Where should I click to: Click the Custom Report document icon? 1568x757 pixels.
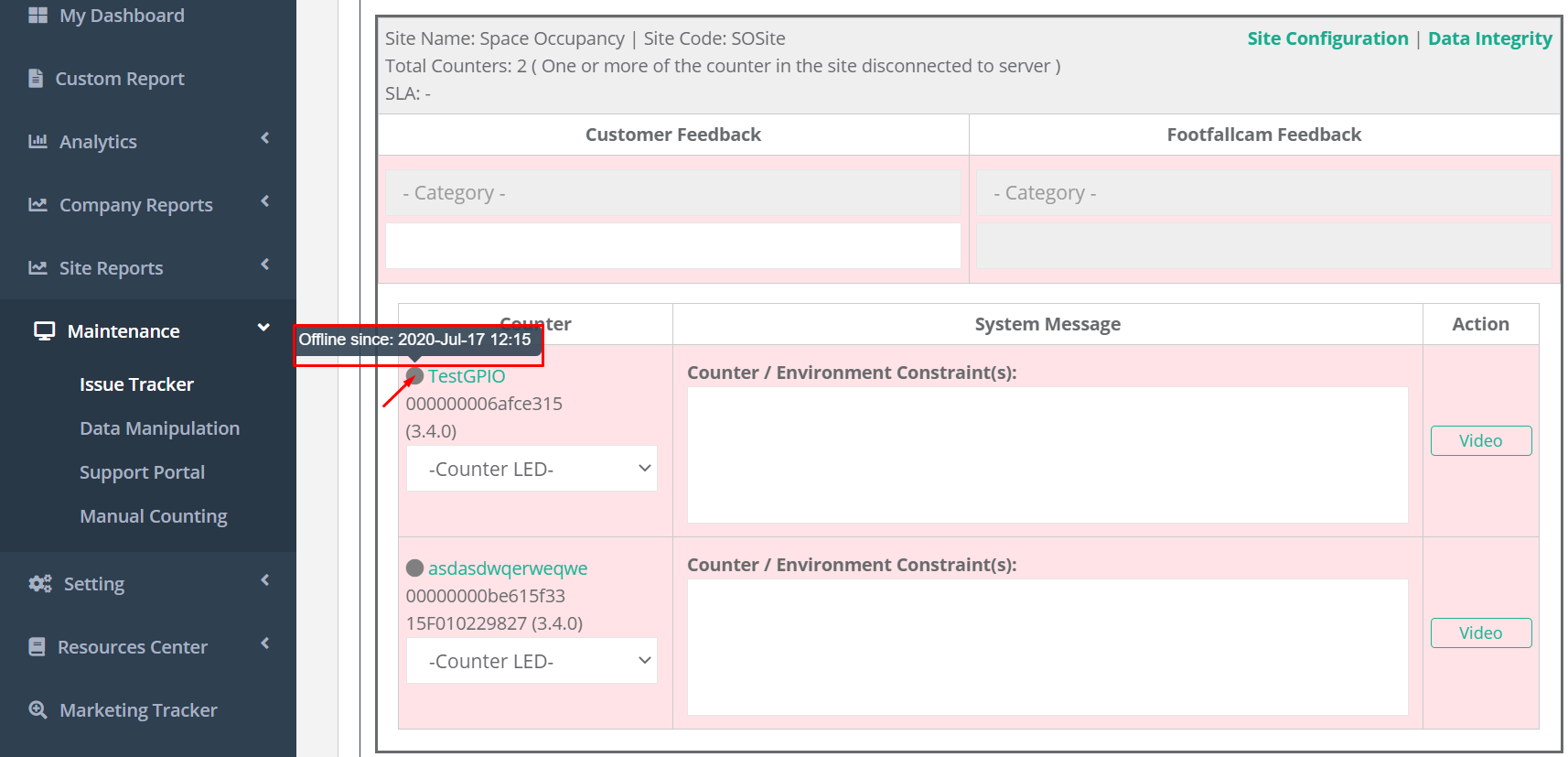pyautogui.click(x=36, y=79)
